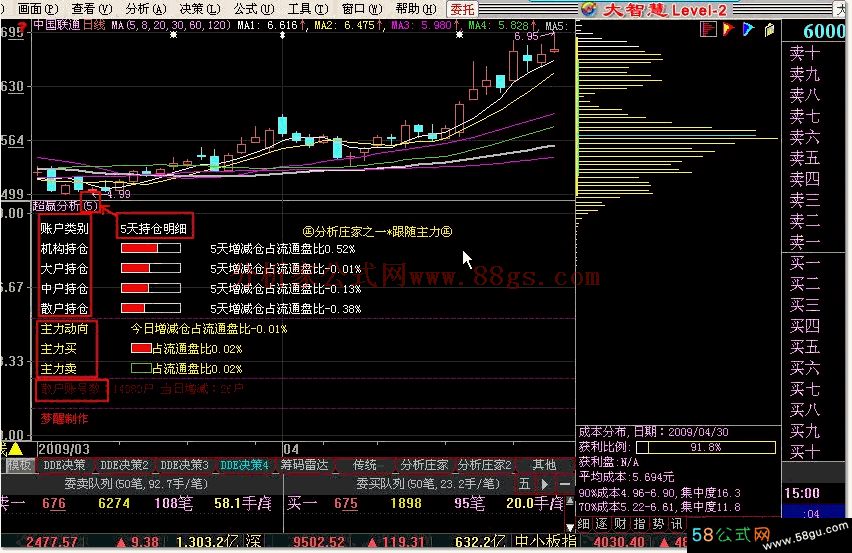Switch to the 分析庄家 tab

(424, 465)
